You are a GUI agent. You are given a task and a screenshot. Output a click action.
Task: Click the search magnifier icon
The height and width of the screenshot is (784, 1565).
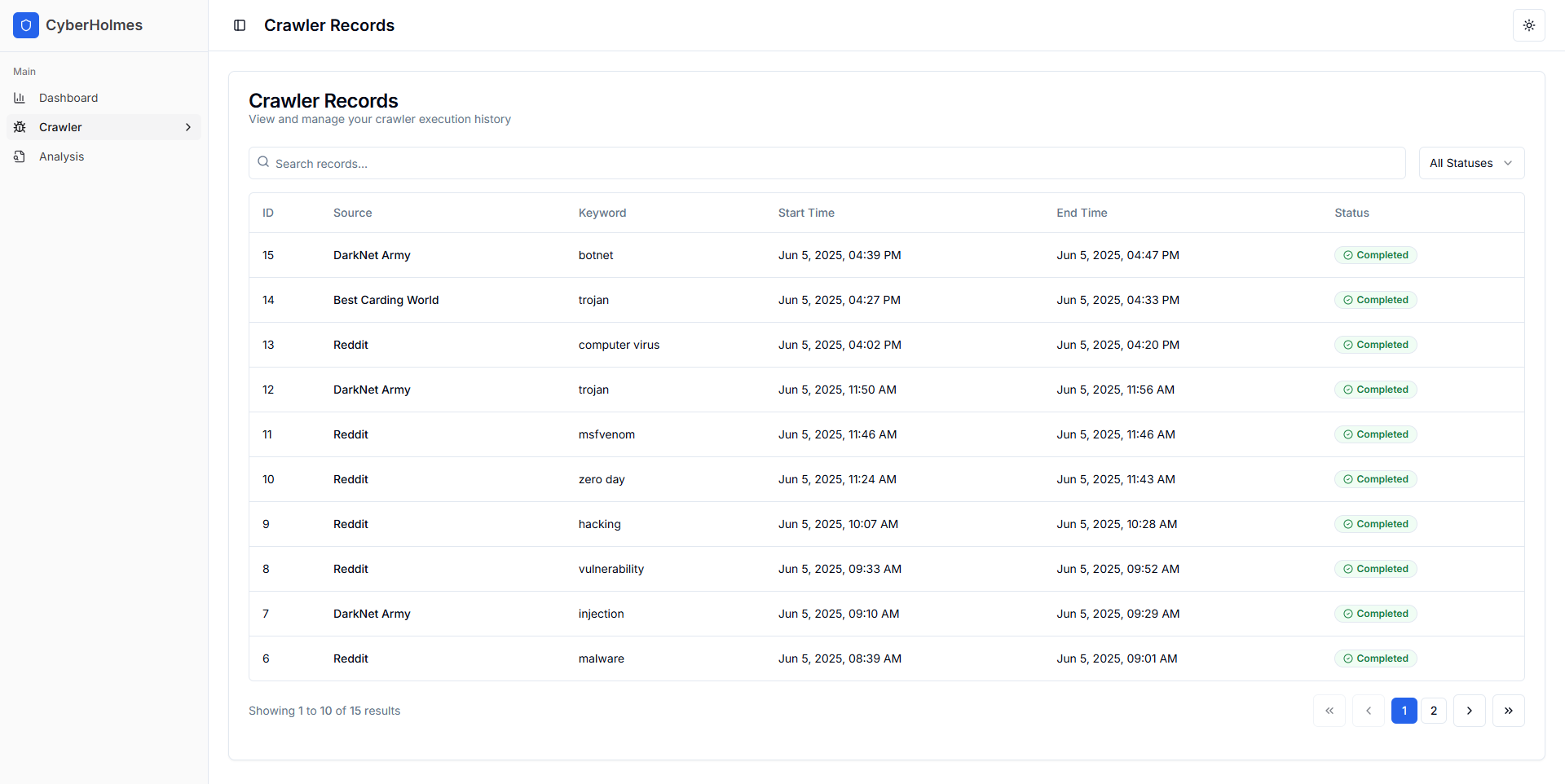(x=263, y=162)
